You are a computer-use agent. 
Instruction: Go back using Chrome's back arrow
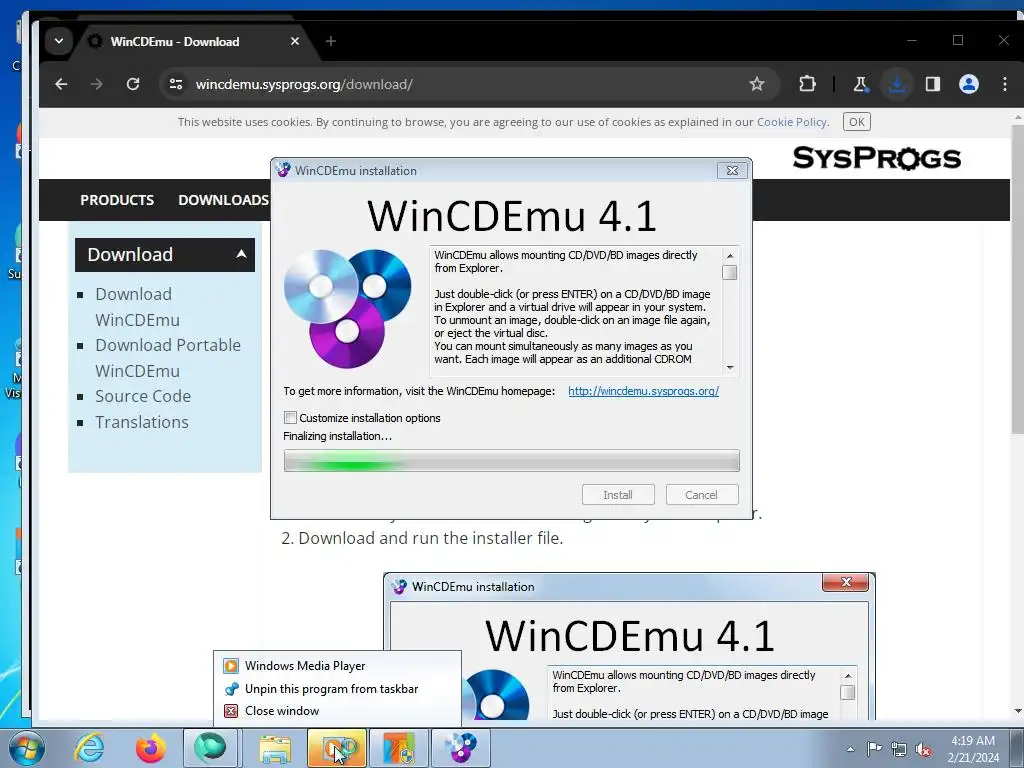tap(61, 84)
